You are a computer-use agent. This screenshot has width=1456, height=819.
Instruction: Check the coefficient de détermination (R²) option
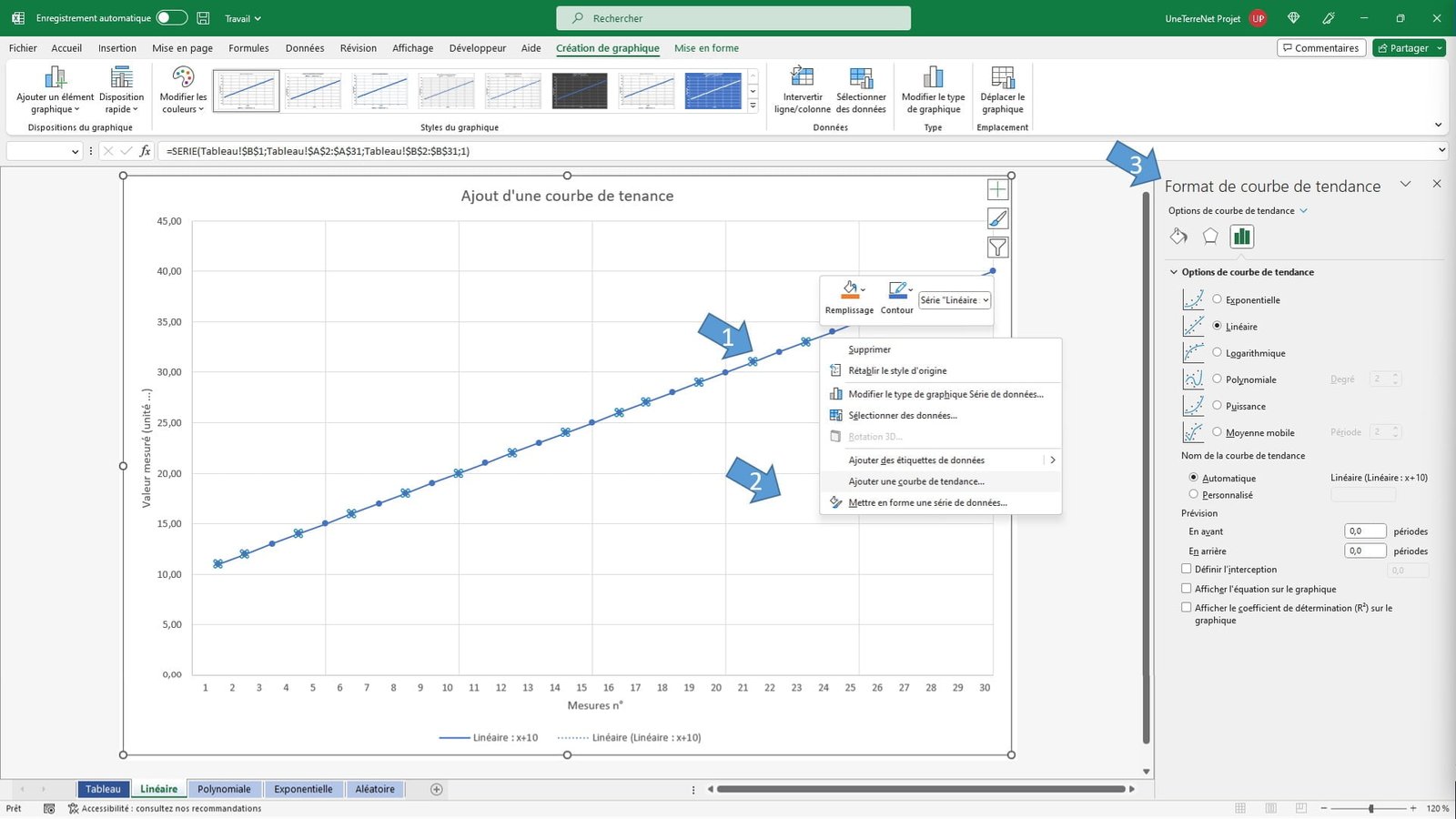[x=1187, y=607]
